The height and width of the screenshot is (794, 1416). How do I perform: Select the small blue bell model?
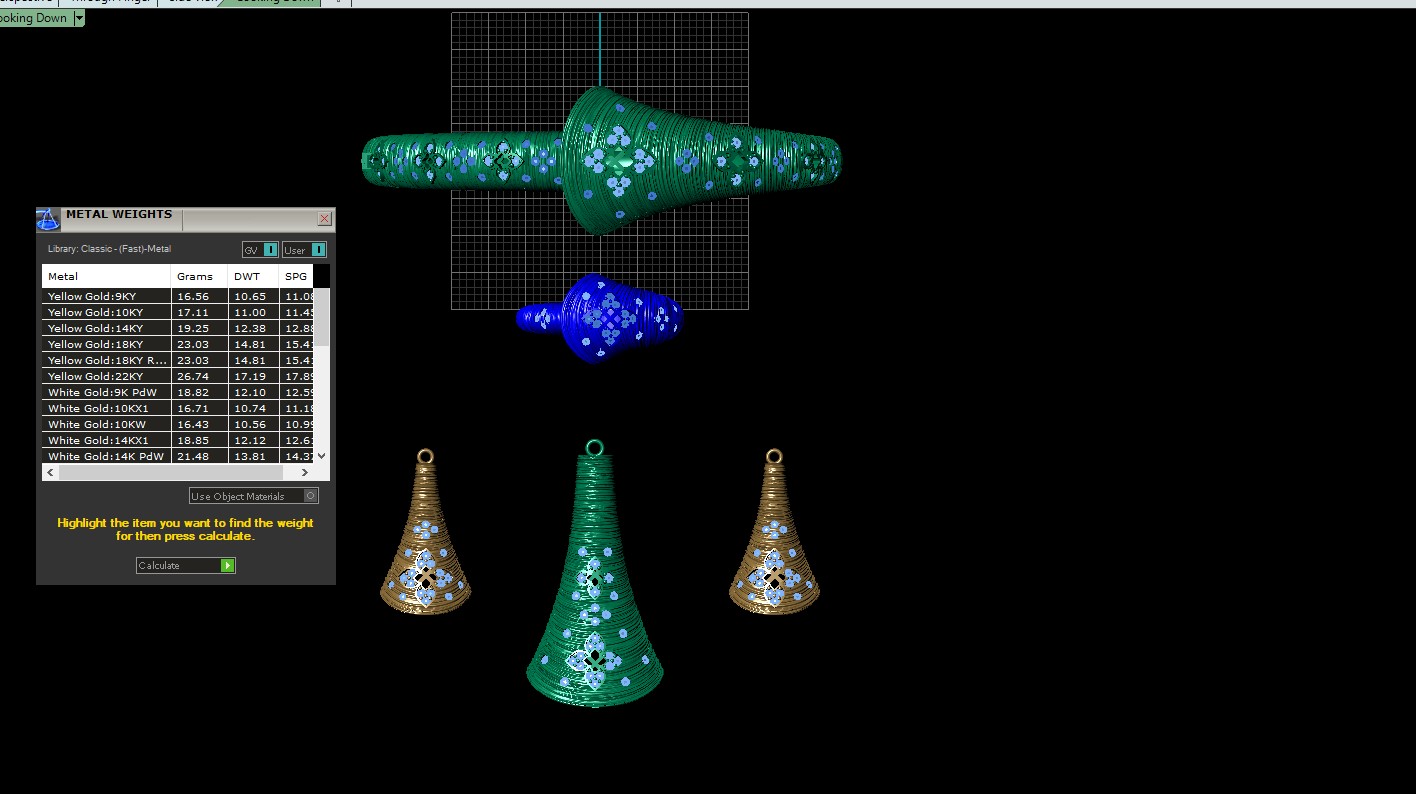click(x=600, y=318)
